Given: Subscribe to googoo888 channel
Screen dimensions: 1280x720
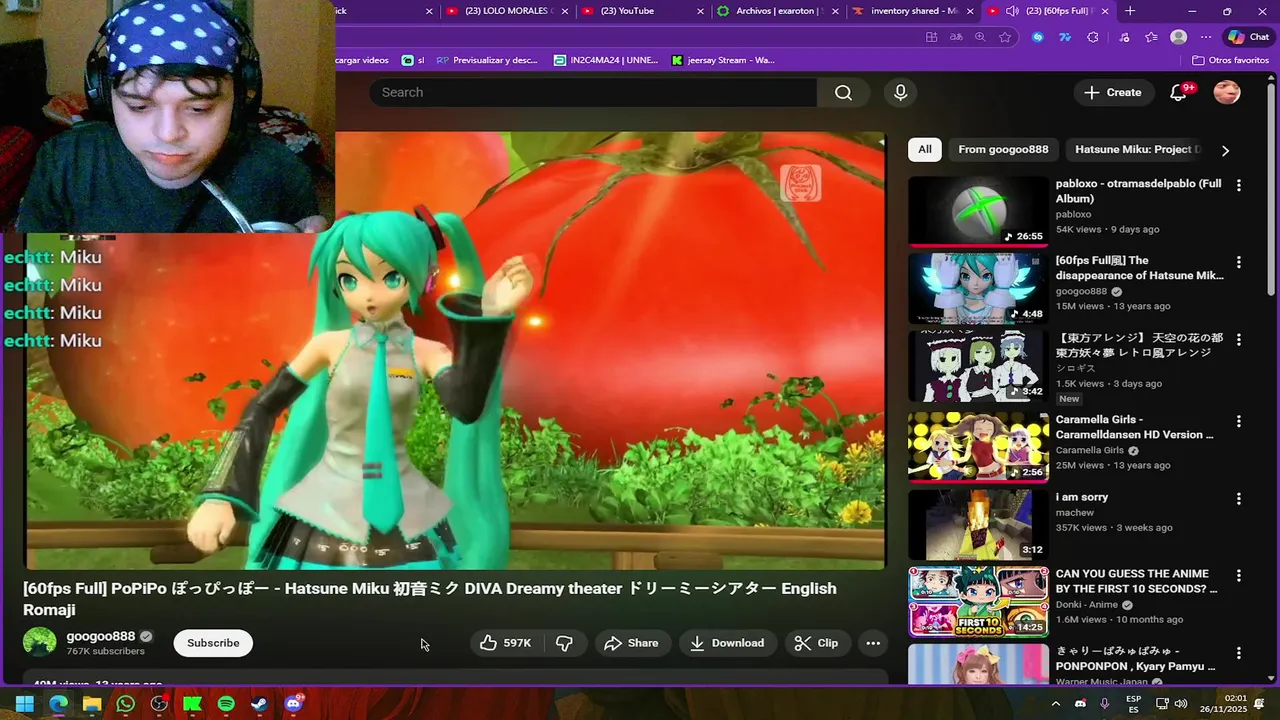Looking at the screenshot, I should (213, 643).
